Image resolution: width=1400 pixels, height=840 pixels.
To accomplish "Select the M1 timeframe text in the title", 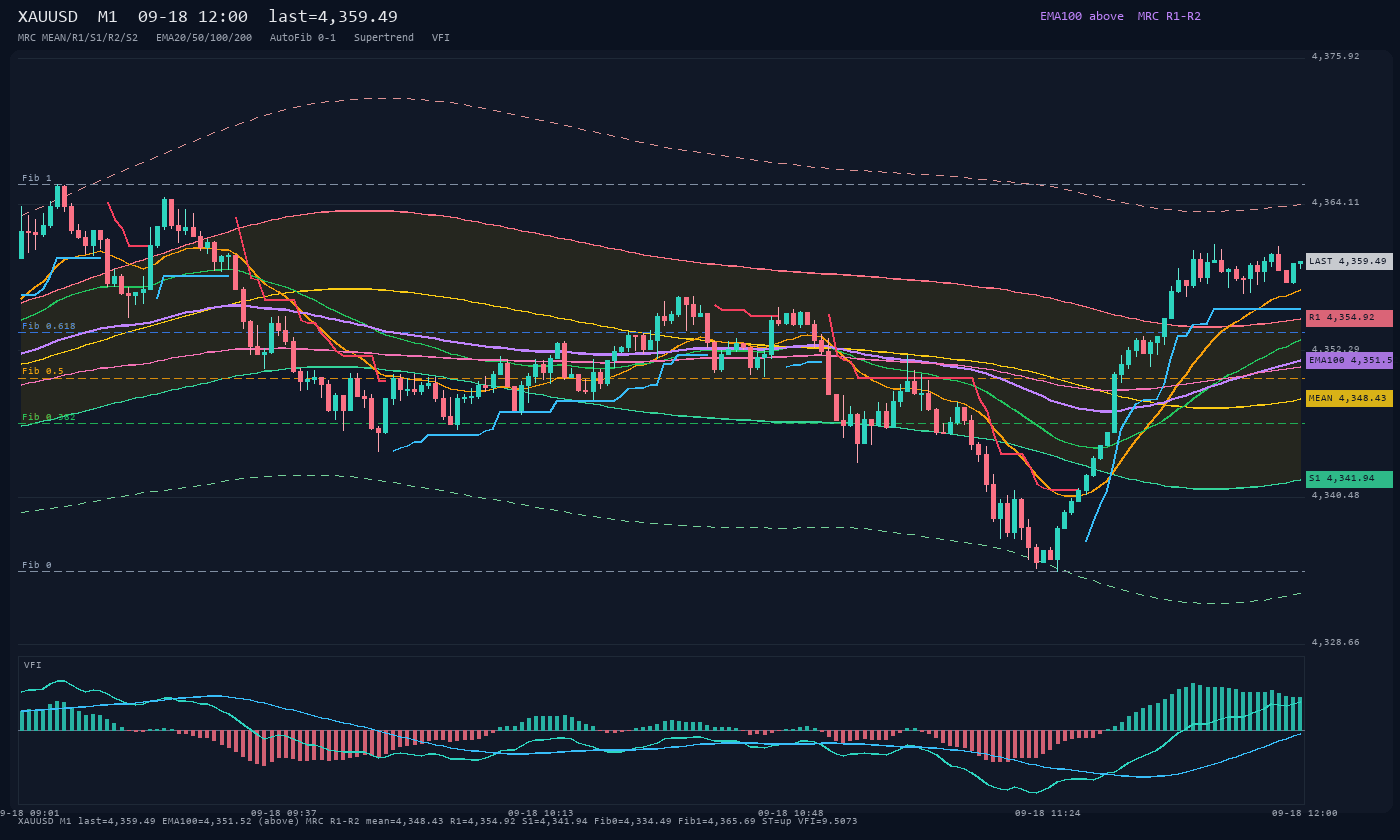I will click(108, 17).
